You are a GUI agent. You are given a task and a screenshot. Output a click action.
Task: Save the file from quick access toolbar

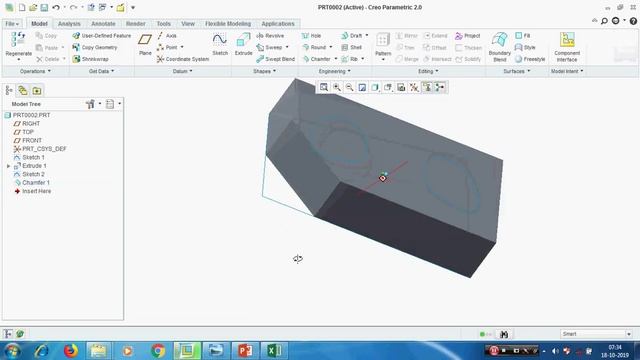44,7
